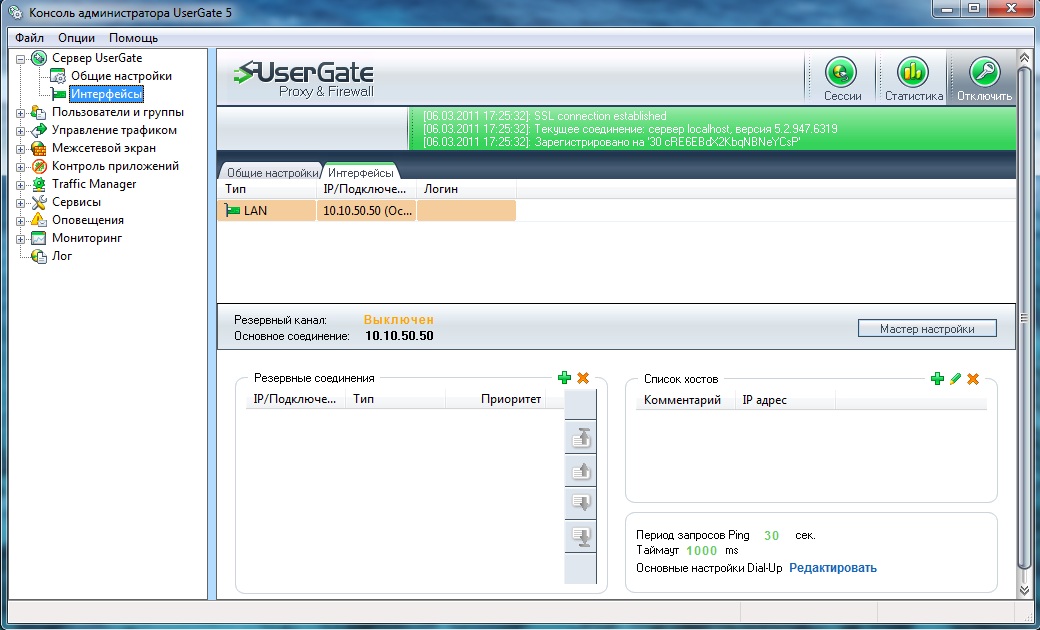
Task: Click the main panel vertical scrollbar thumb
Action: [1024, 316]
